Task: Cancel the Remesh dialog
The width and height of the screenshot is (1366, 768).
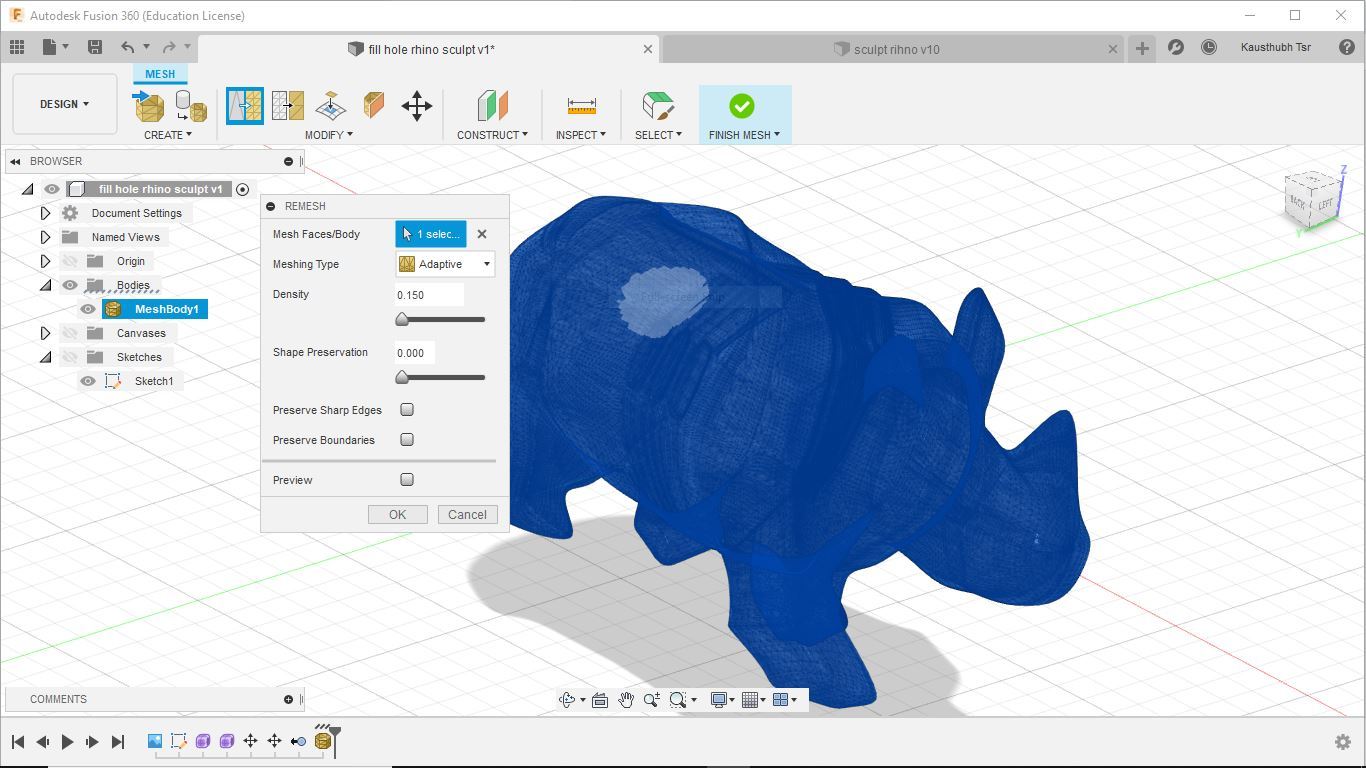Action: [467, 515]
